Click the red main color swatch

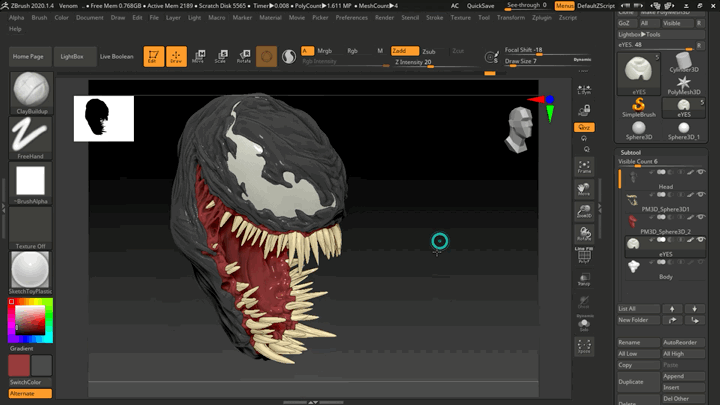[x=19, y=366]
